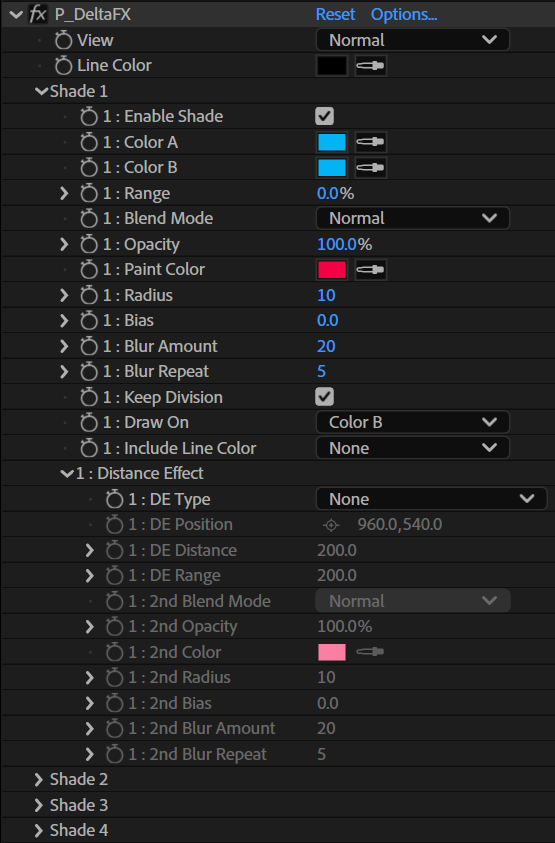
Task: Click Reset for the P_DeltaFX effect
Action: click(x=335, y=14)
